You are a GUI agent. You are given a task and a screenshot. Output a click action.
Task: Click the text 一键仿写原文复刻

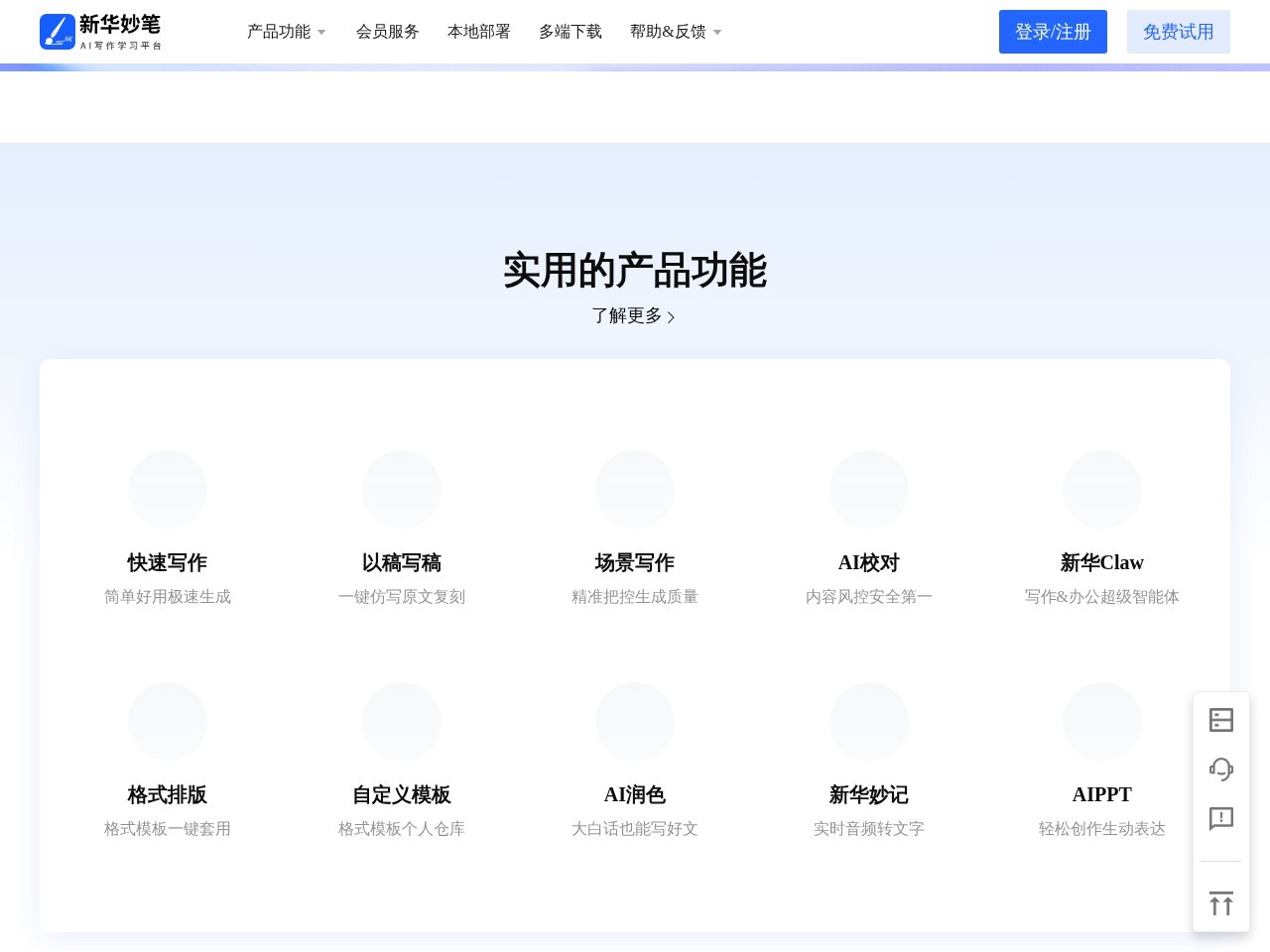pyautogui.click(x=402, y=596)
